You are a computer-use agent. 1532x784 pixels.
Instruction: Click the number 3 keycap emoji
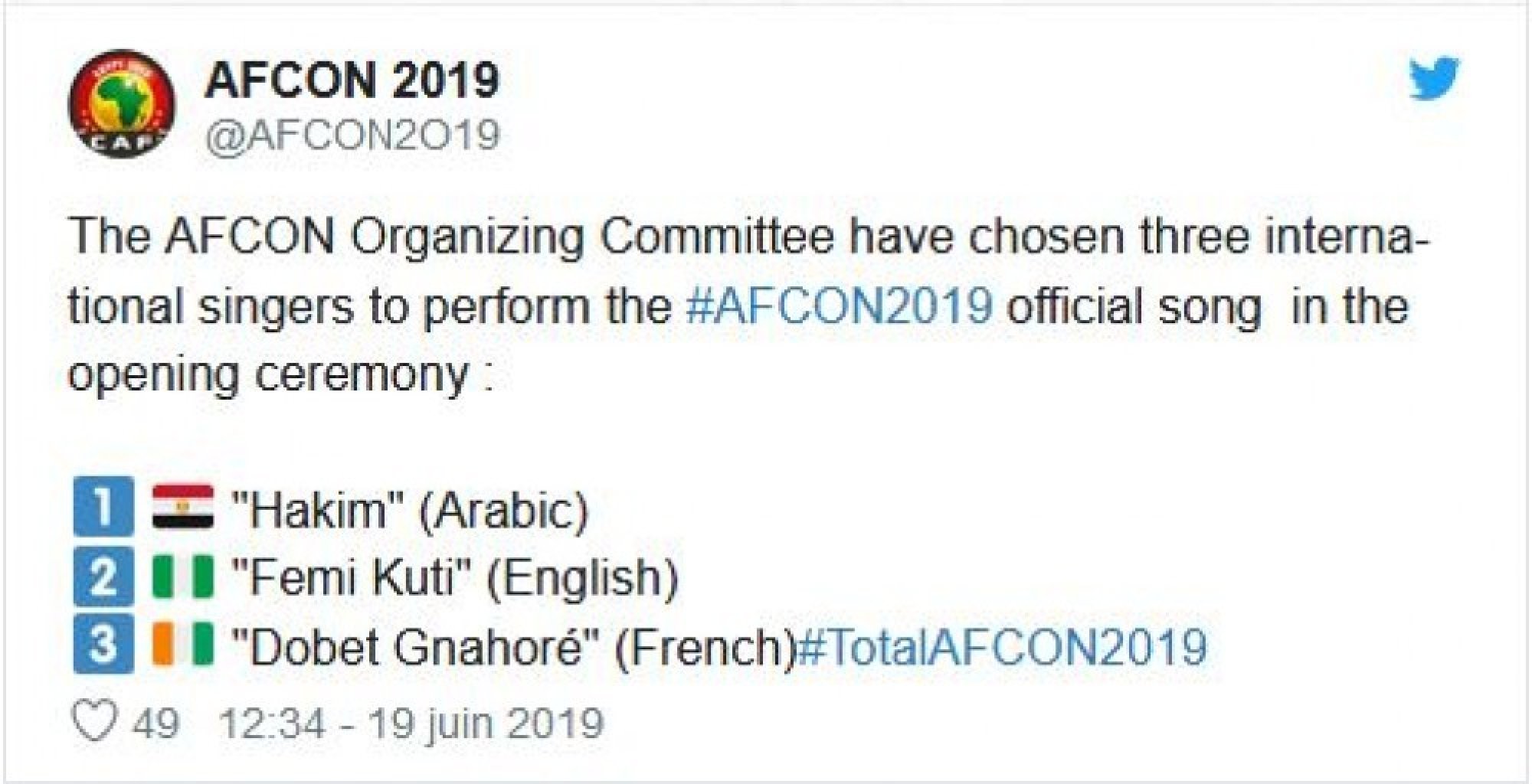point(103,644)
